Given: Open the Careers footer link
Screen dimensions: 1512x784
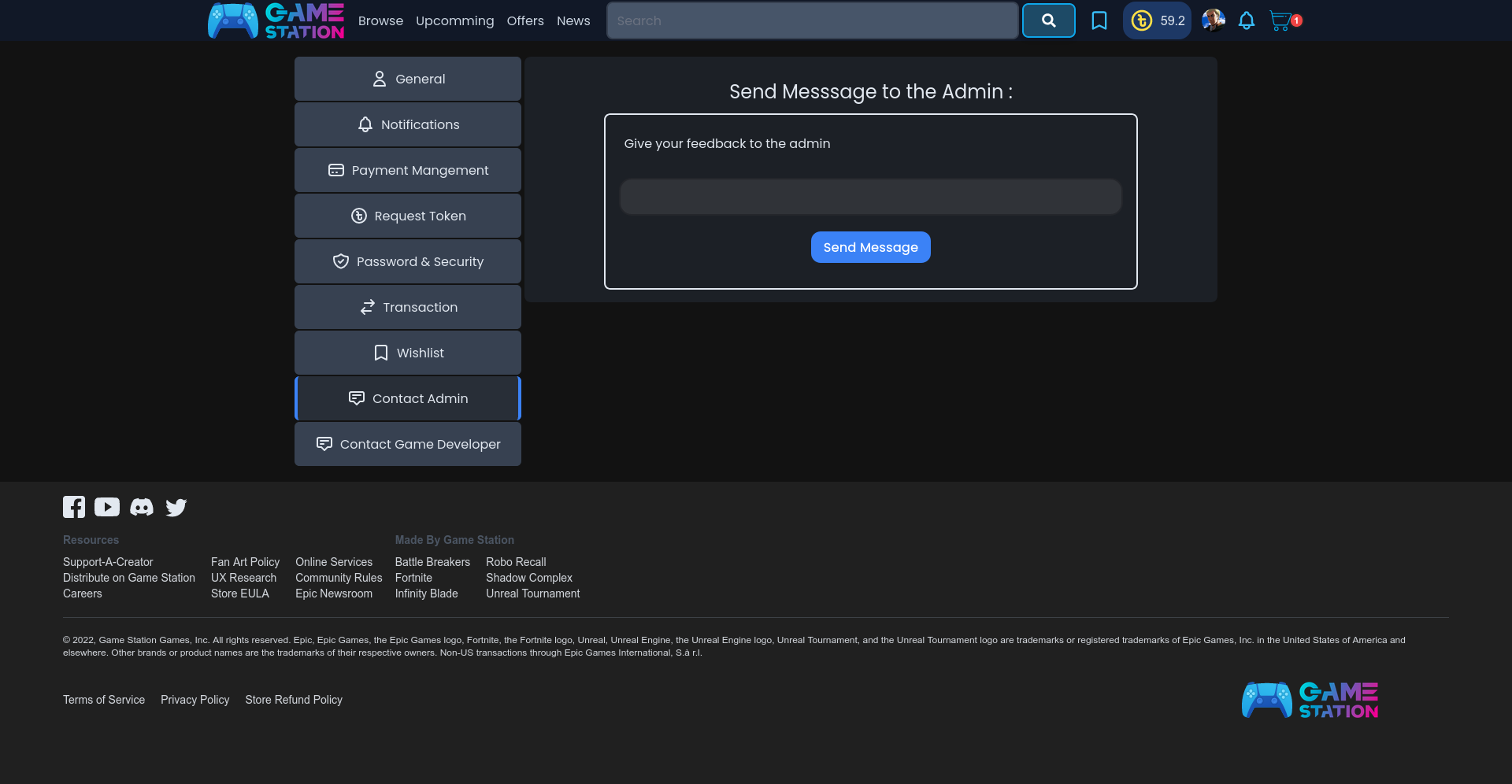Looking at the screenshot, I should click(83, 594).
